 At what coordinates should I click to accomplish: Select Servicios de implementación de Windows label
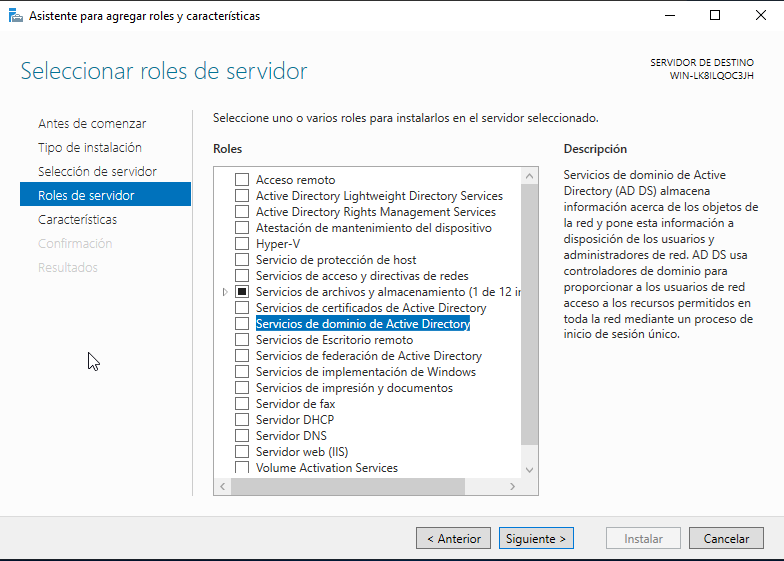coord(366,372)
